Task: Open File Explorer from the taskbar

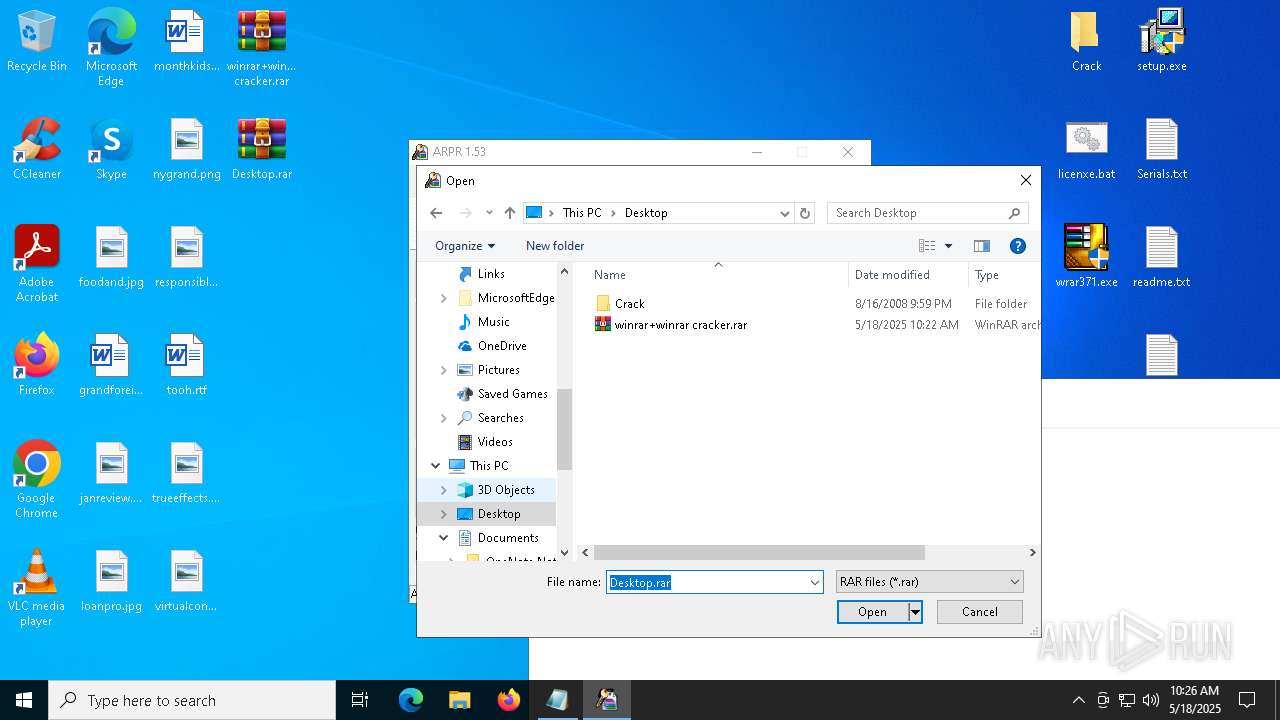Action: 459,700
